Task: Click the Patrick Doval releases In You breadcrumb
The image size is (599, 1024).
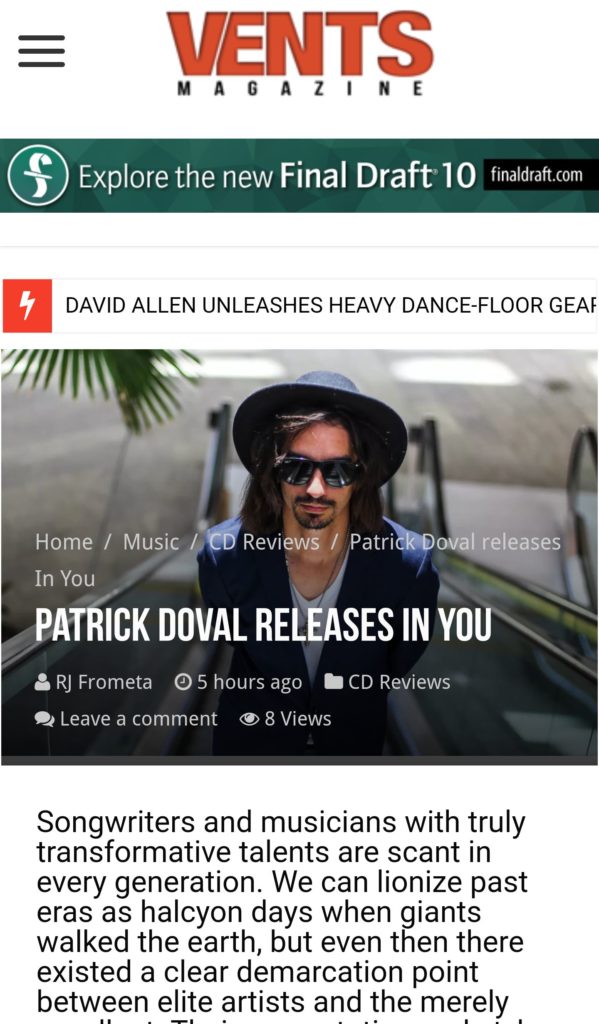Action: pyautogui.click(x=298, y=560)
